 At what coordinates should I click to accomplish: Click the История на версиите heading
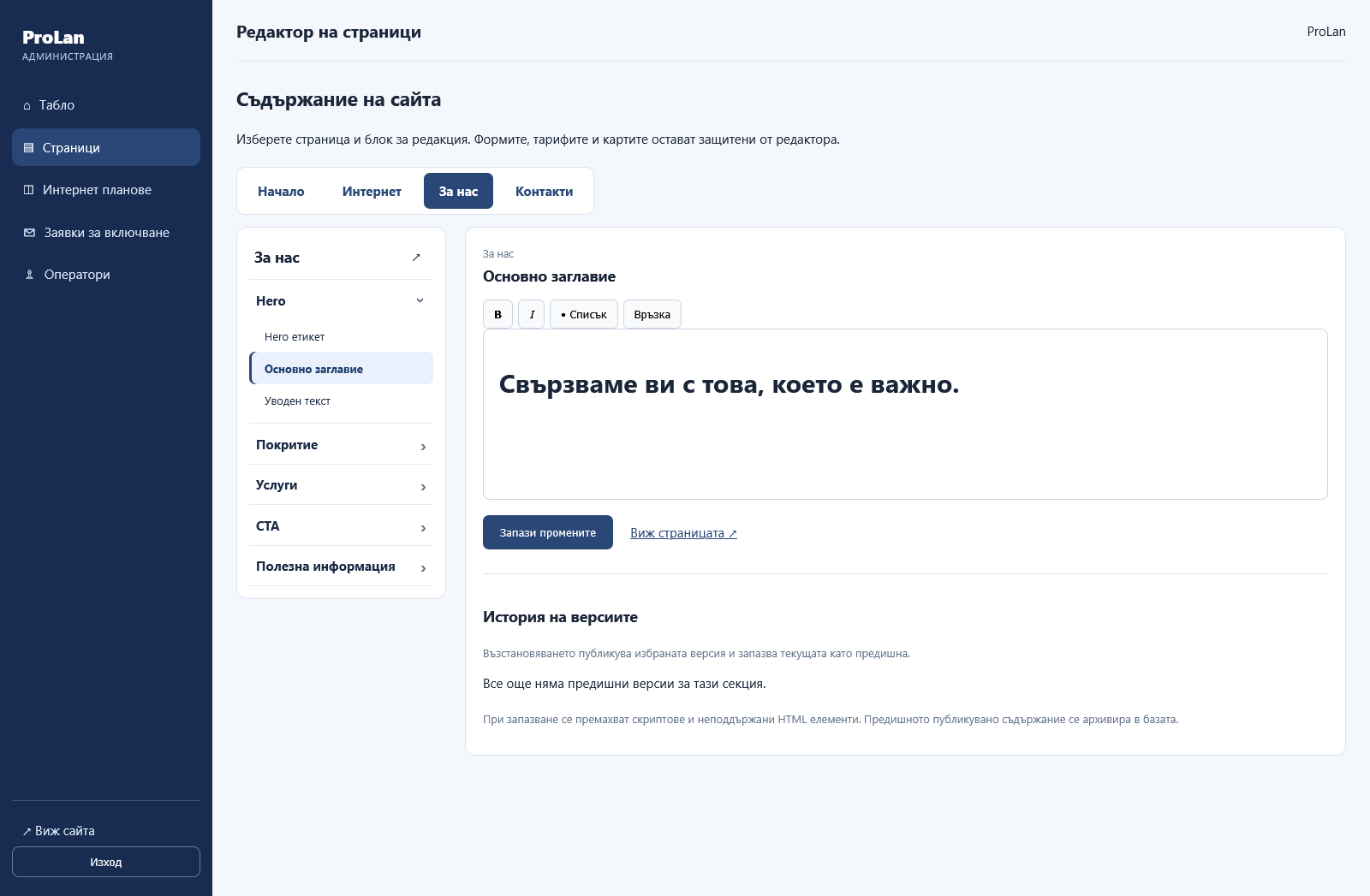[x=560, y=617]
